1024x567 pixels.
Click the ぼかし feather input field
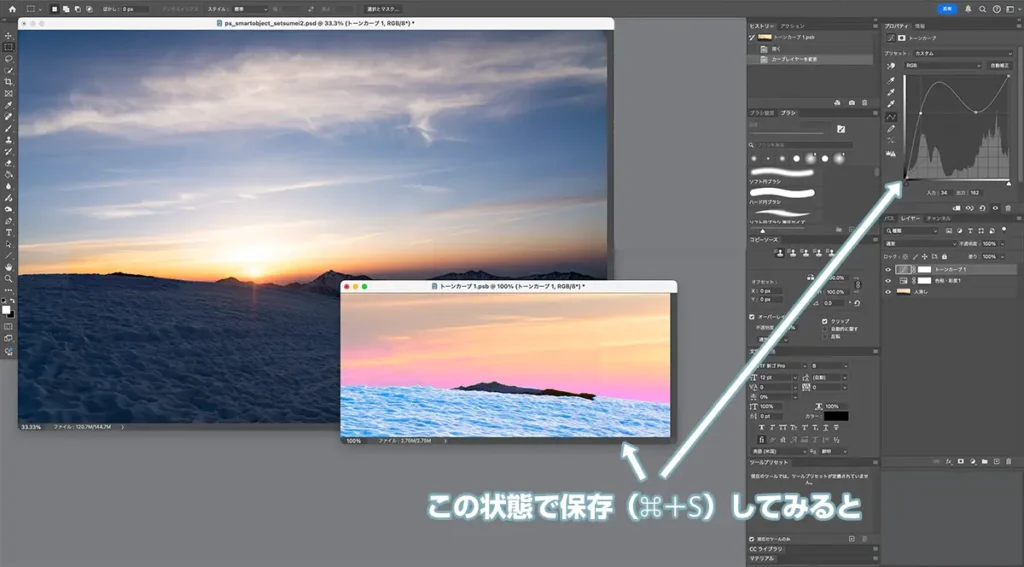tap(135, 9)
